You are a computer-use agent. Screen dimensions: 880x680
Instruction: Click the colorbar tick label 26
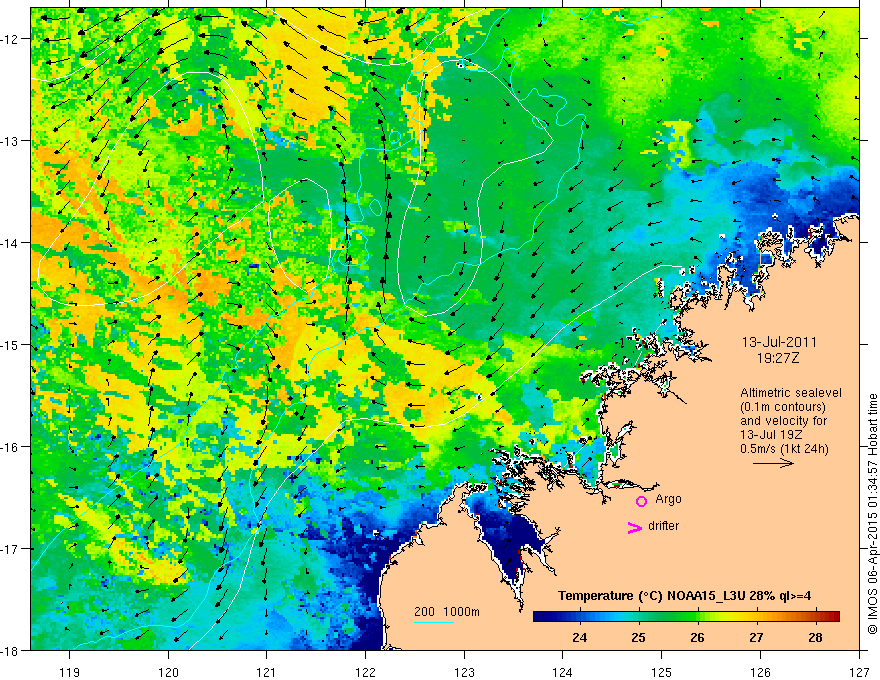697,638
